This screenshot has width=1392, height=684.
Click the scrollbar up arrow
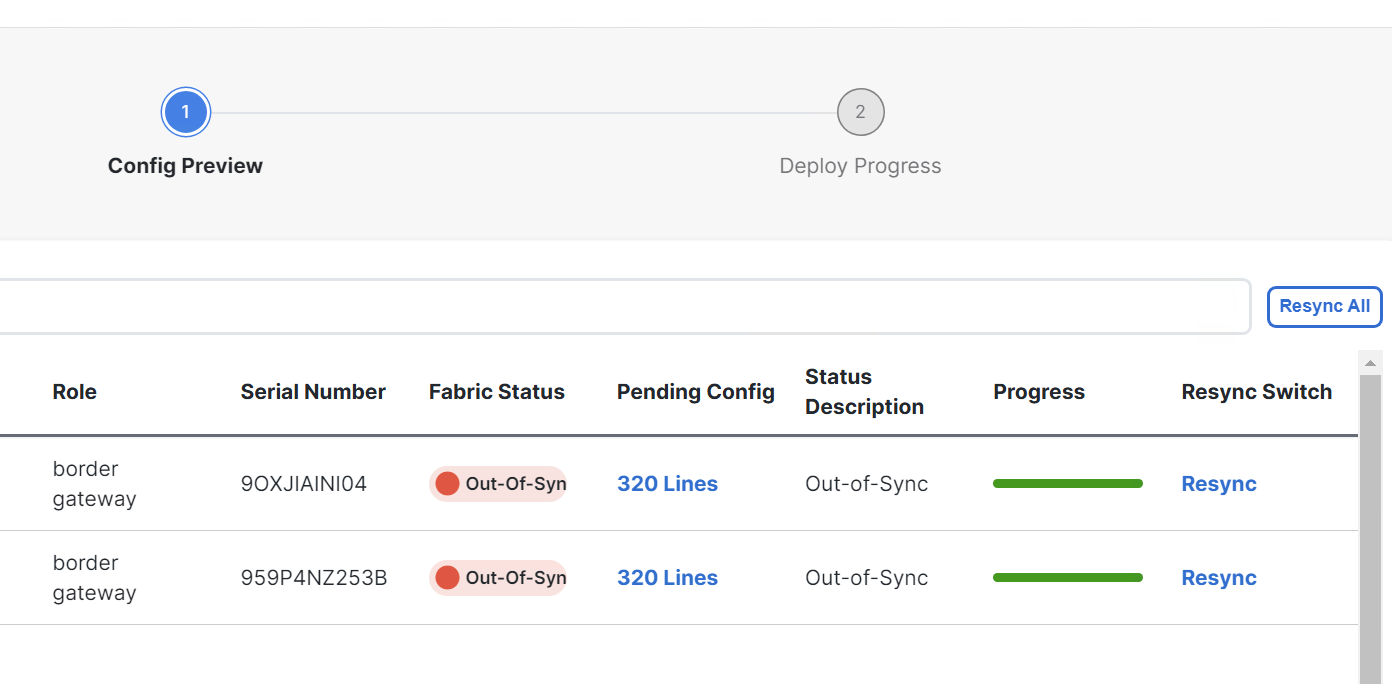coord(1370,363)
